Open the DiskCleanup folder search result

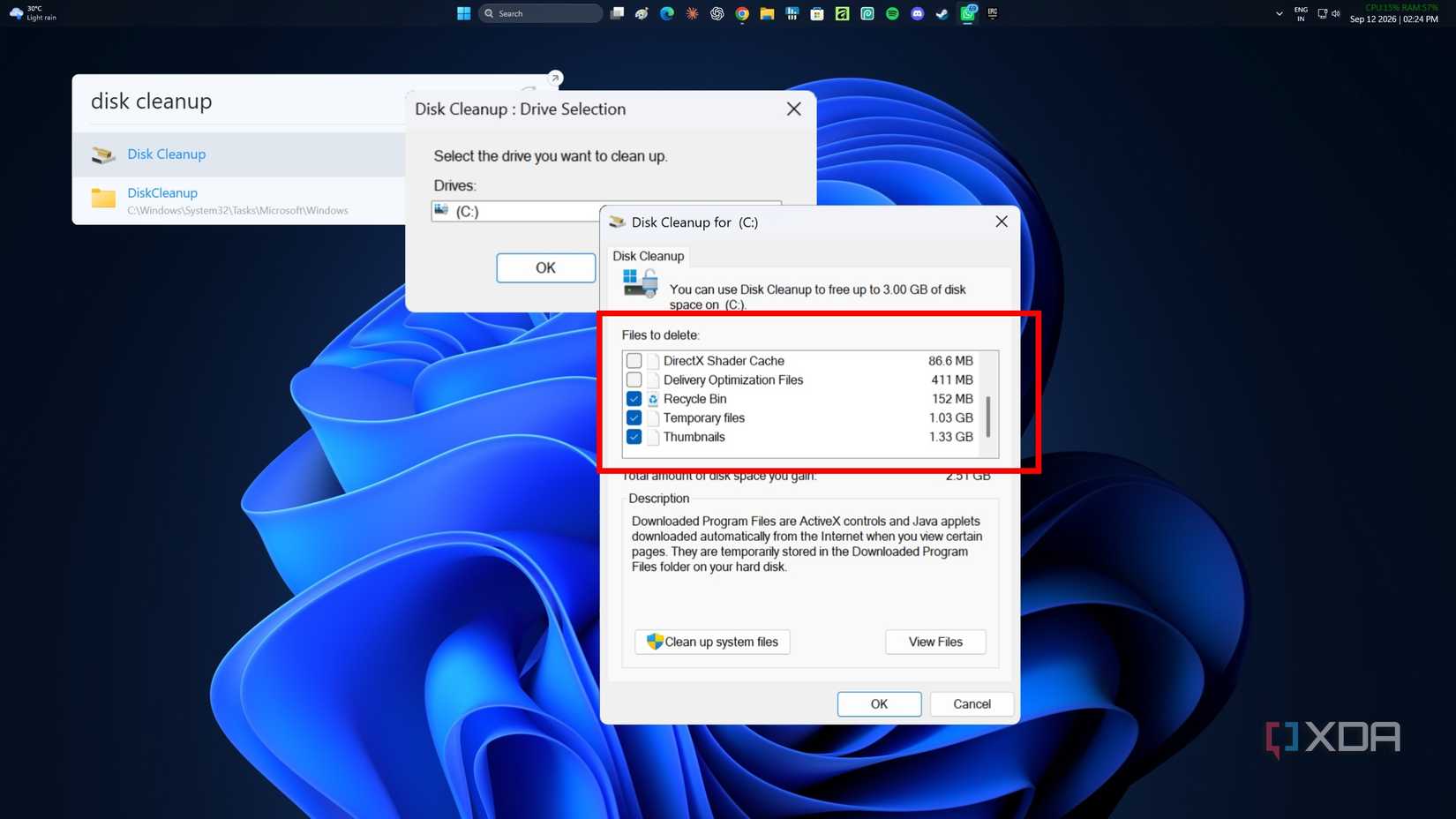238,200
